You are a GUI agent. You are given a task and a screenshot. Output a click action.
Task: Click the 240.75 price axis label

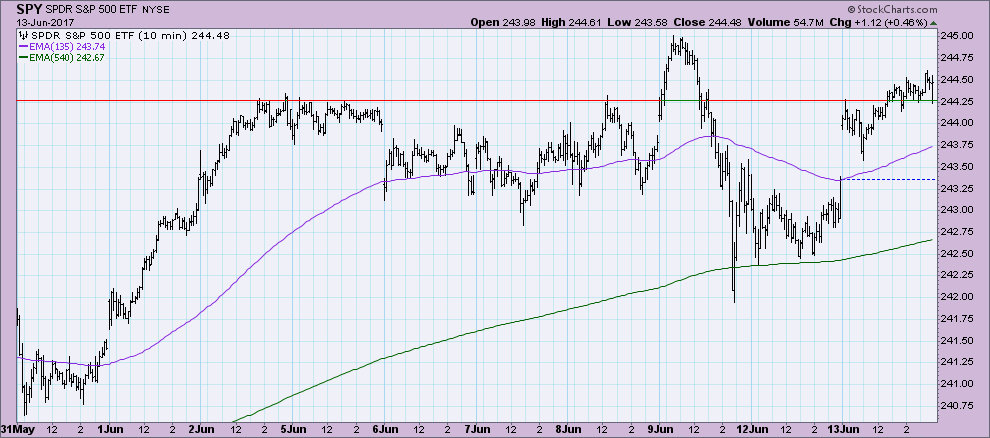point(963,406)
